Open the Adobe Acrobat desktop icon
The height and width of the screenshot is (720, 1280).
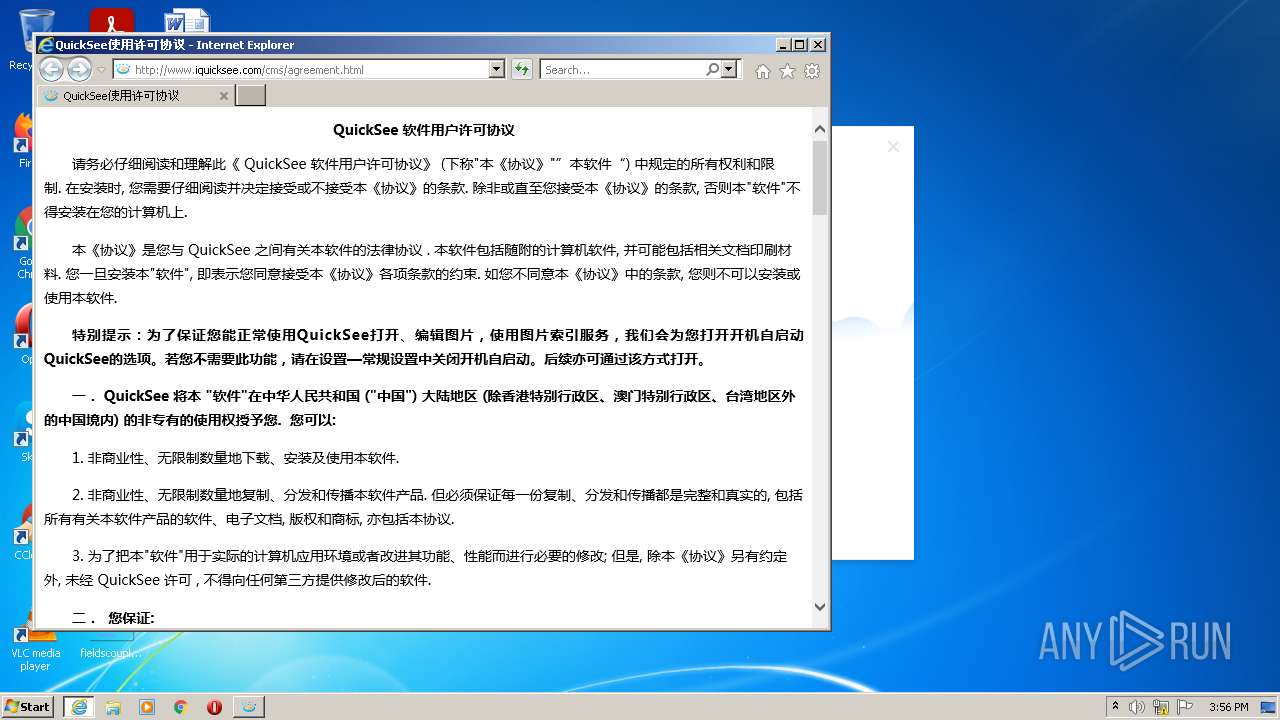111,21
